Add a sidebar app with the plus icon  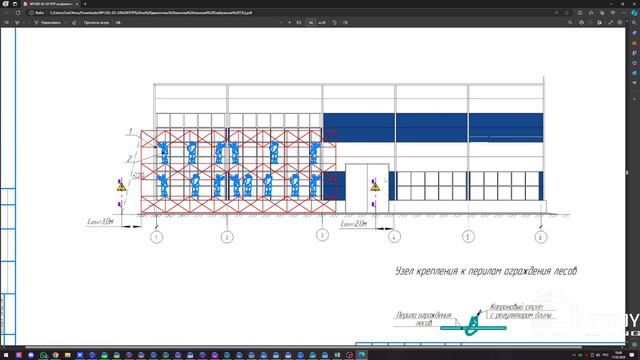(x=634, y=99)
